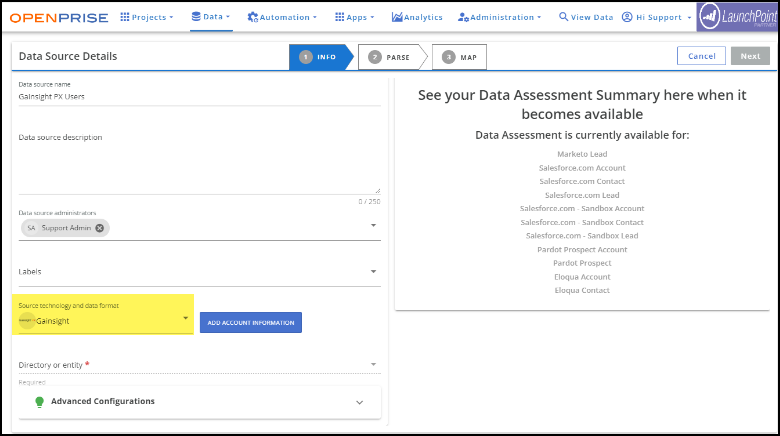The image size is (780, 436).
Task: Click the user profile avatar icon
Action: coord(627,17)
